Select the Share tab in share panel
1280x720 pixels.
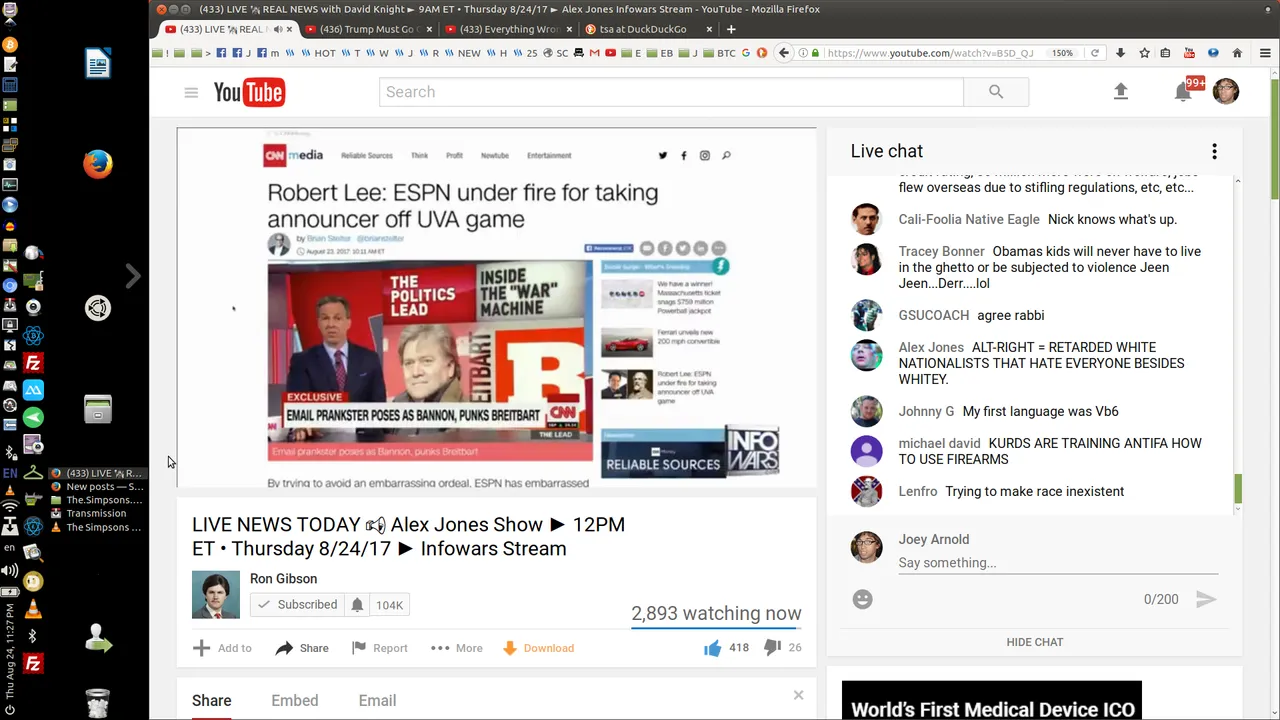(x=212, y=701)
